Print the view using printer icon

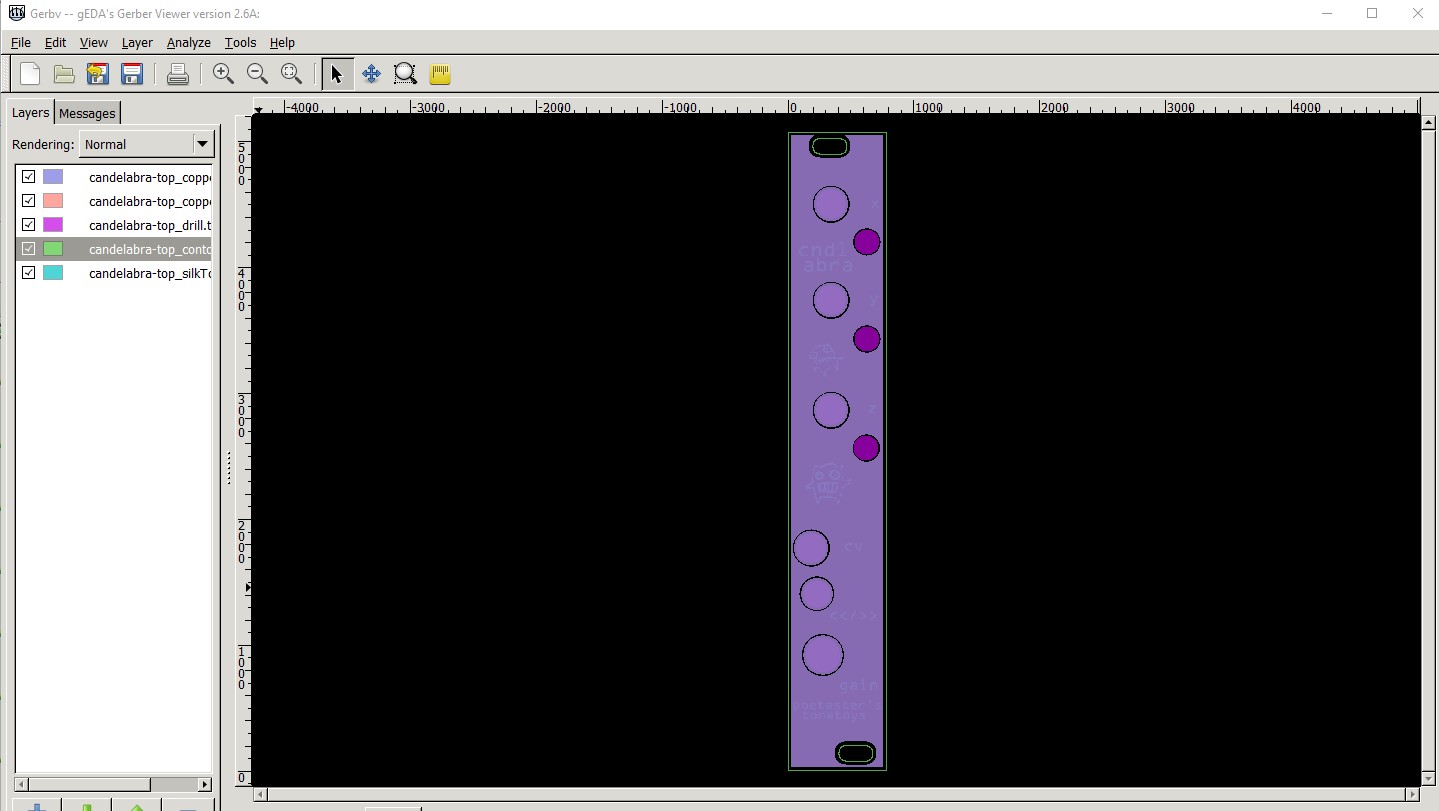tap(178, 74)
